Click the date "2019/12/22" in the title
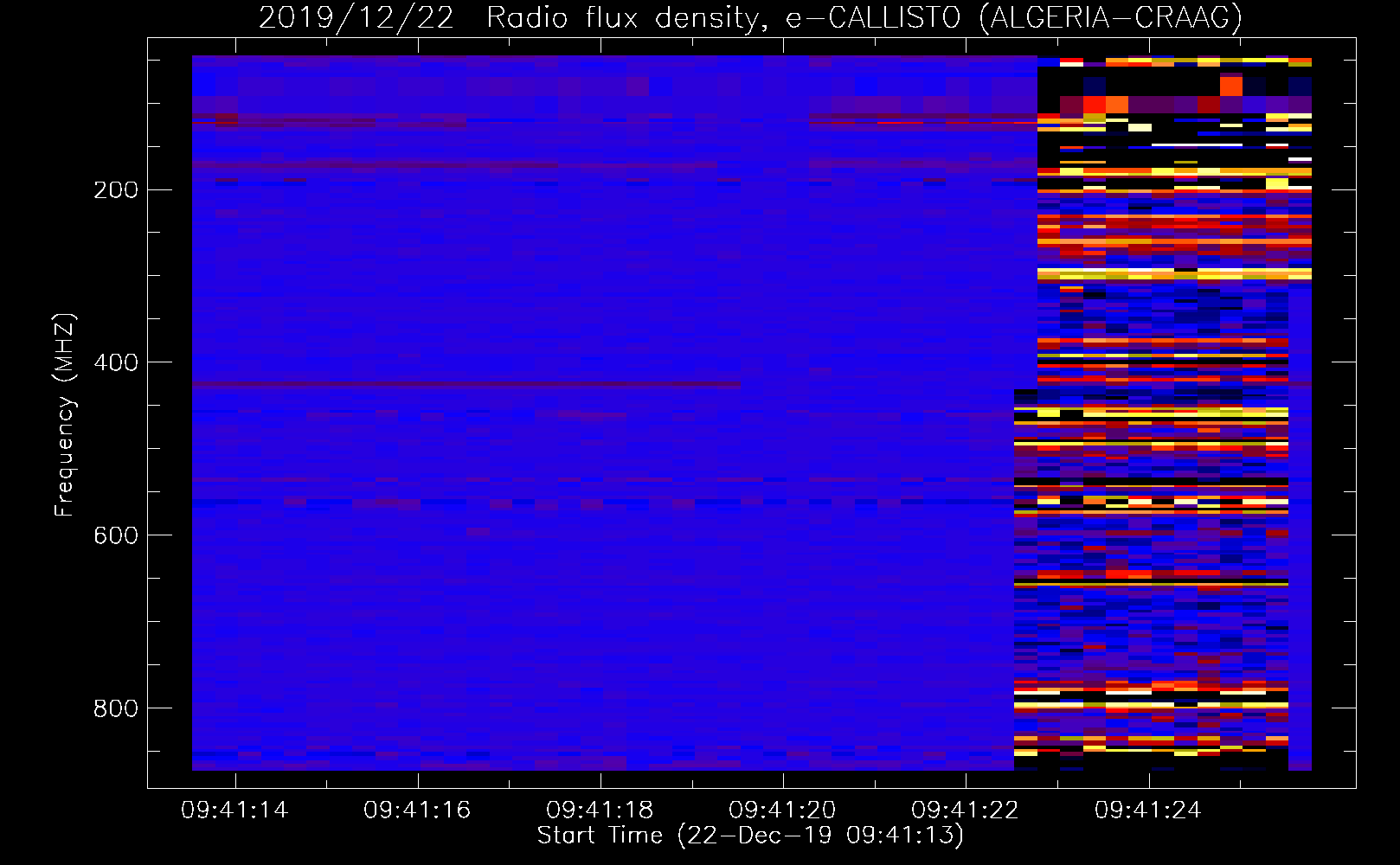The width and height of the screenshot is (1400, 865). pyautogui.click(x=356, y=18)
